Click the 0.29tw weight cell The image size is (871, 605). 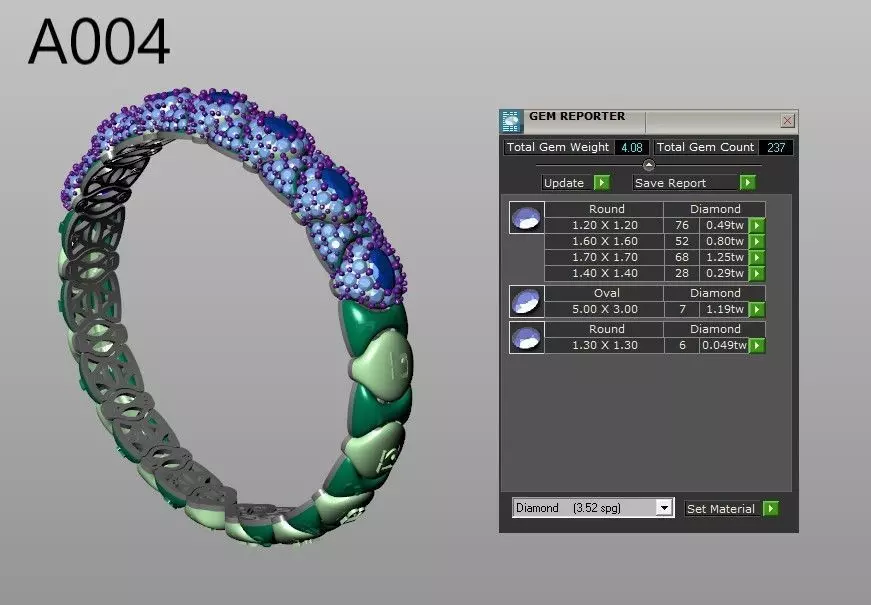pos(724,273)
